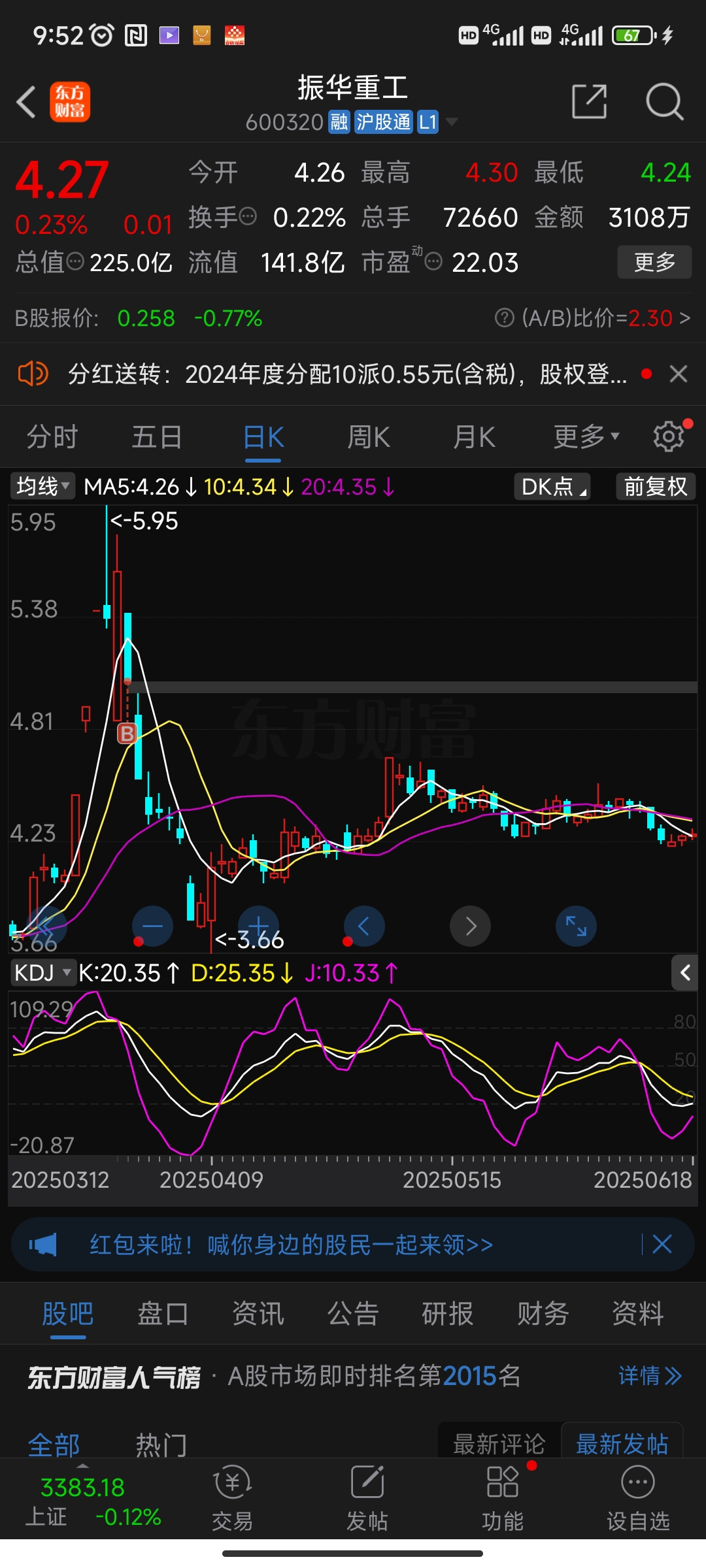Open 交易 trading icon
The height and width of the screenshot is (1568, 706).
(232, 1497)
